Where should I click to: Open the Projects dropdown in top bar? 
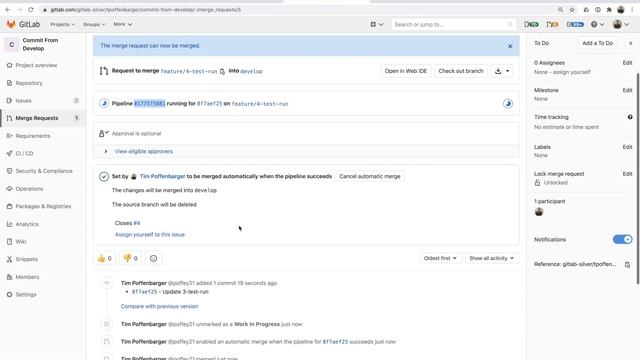click(62, 24)
